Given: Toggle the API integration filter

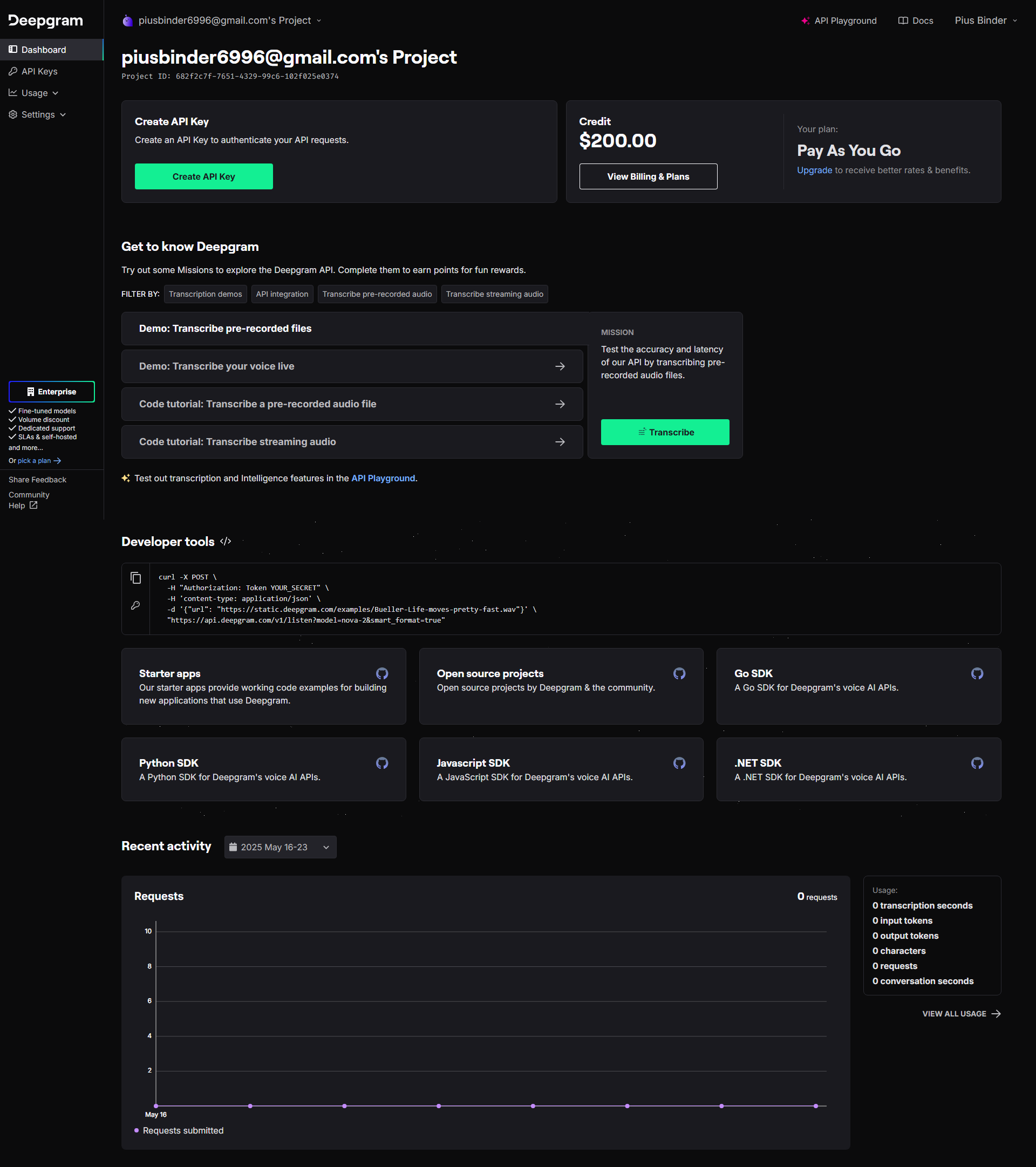Looking at the screenshot, I should pyautogui.click(x=282, y=294).
